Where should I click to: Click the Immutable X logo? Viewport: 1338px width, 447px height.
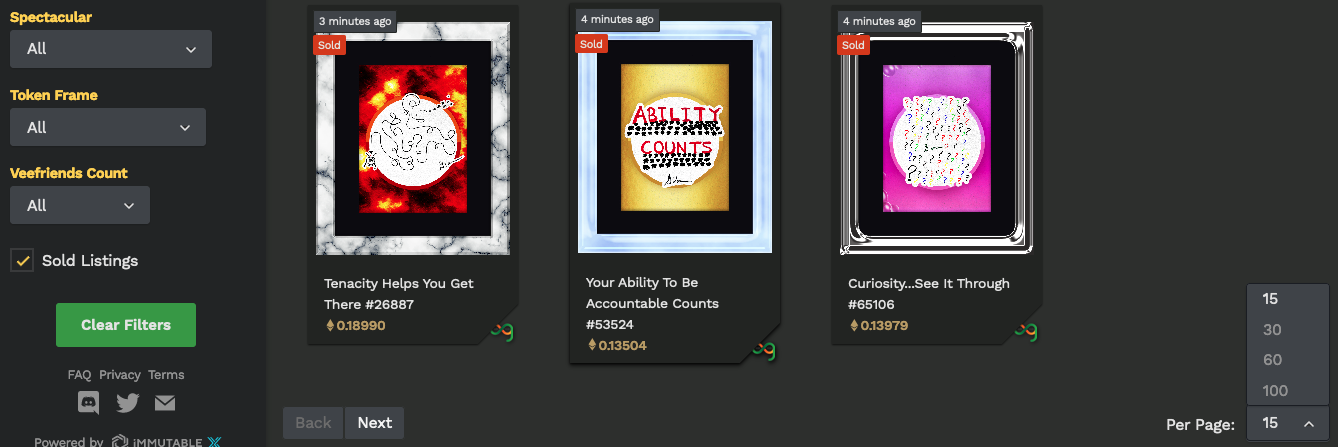[x=165, y=441]
